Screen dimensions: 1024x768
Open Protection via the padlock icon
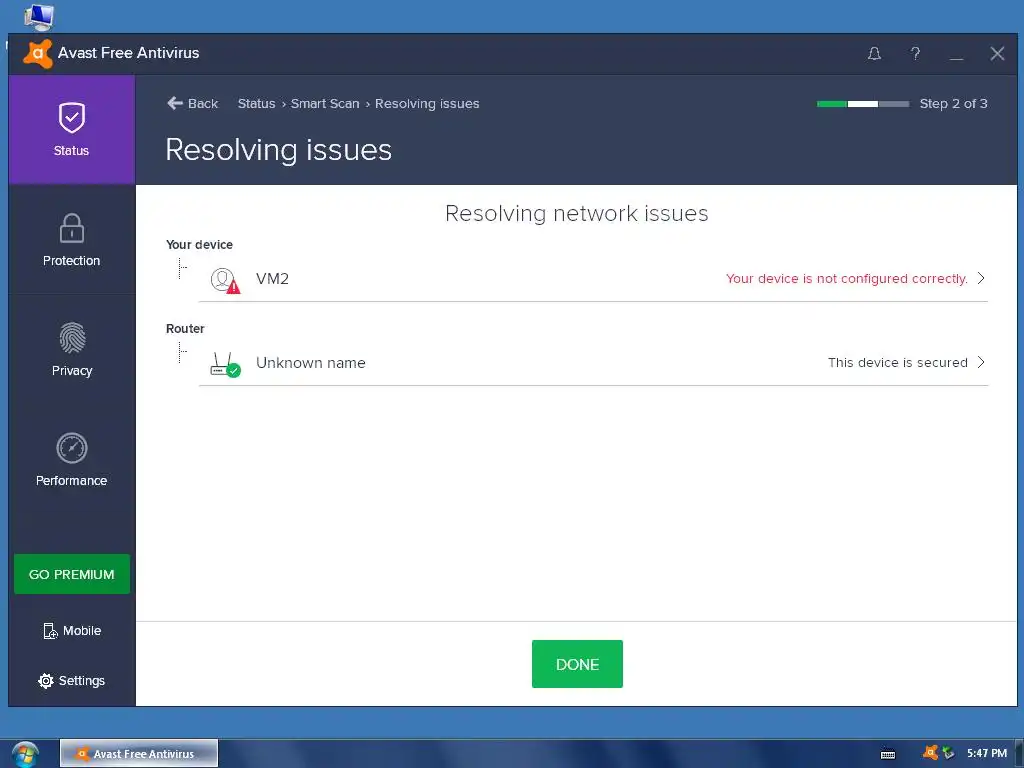[x=71, y=228]
